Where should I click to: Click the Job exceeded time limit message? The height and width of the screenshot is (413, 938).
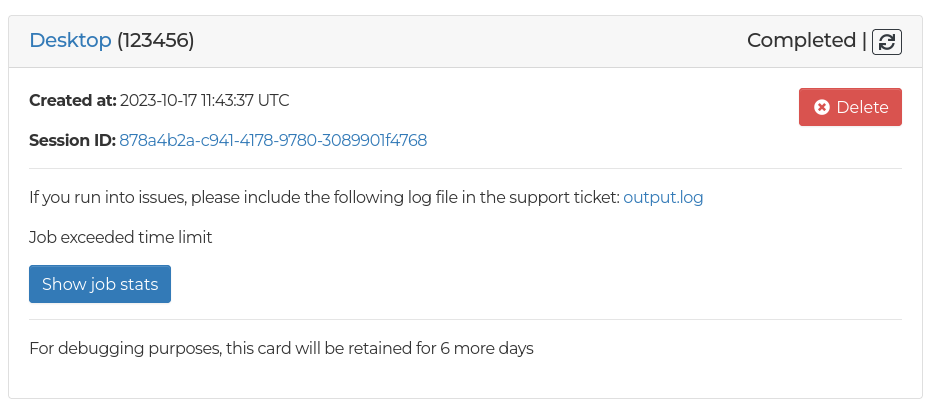coord(121,237)
